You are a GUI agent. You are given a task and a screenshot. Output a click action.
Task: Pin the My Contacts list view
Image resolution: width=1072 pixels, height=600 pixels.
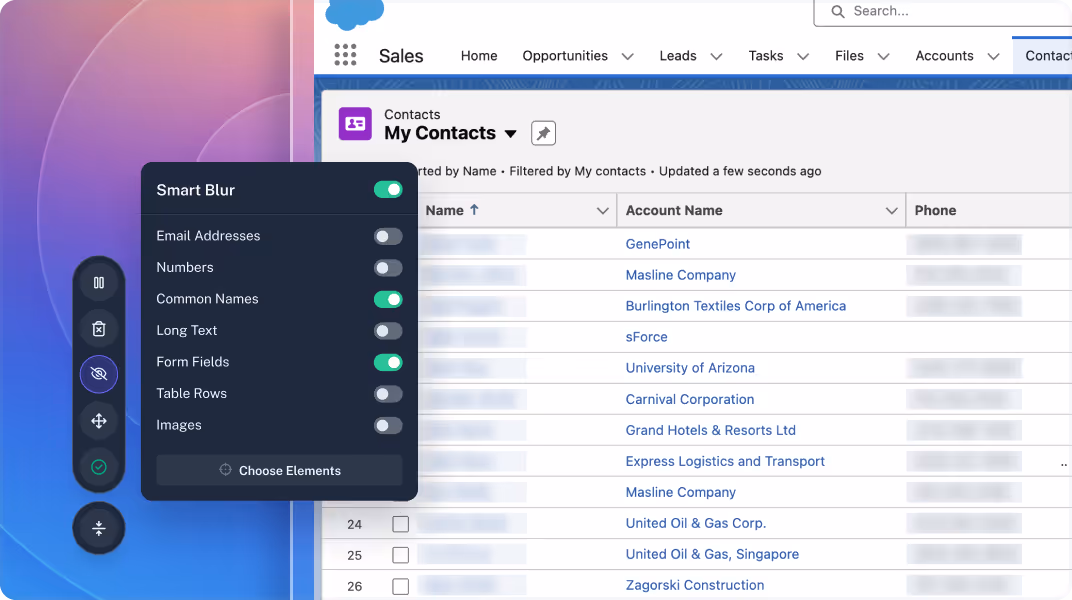[x=543, y=133]
